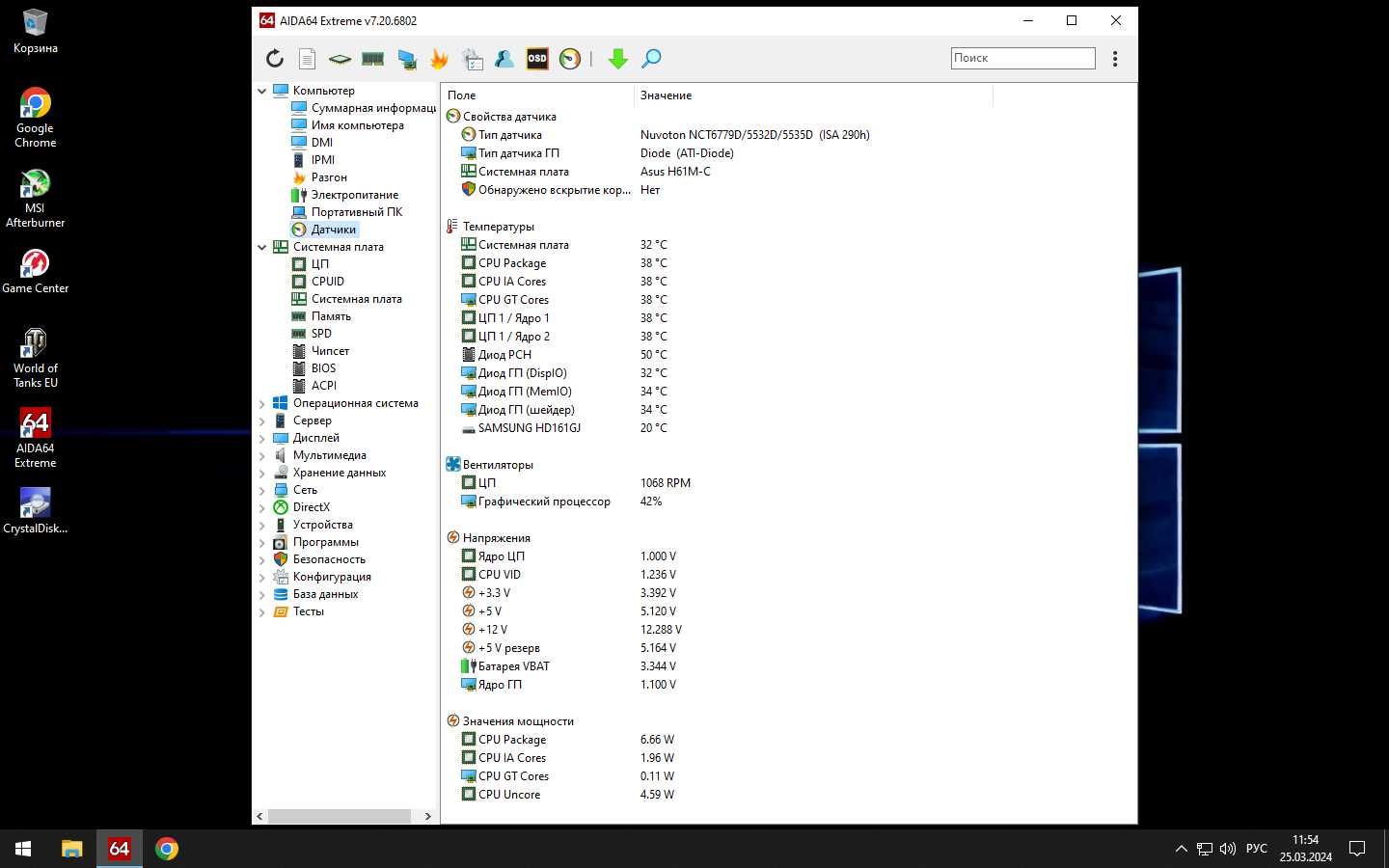Expand the Сеть tree node
The image size is (1389, 868).
(261, 490)
